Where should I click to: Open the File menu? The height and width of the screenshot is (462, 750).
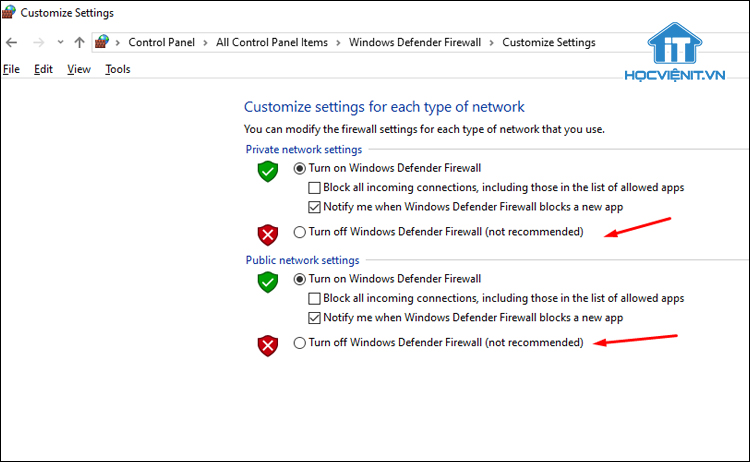(11, 69)
